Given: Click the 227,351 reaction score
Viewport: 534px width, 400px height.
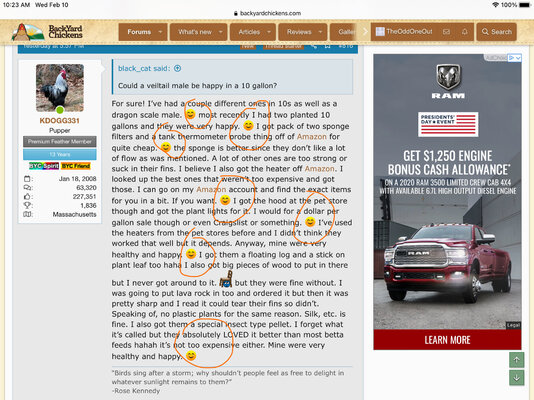Looking at the screenshot, I should [x=84, y=196].
